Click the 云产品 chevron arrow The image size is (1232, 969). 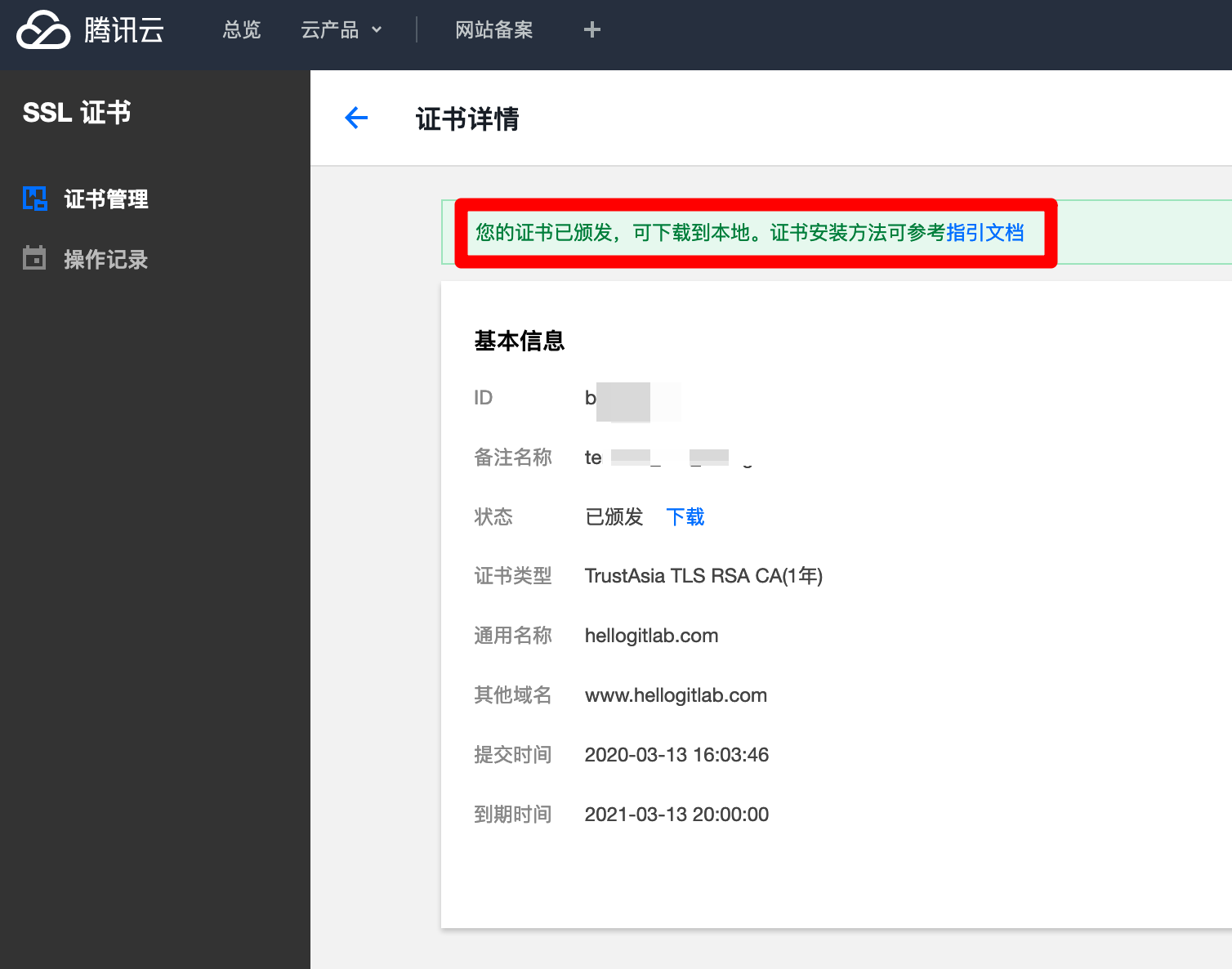click(x=377, y=30)
